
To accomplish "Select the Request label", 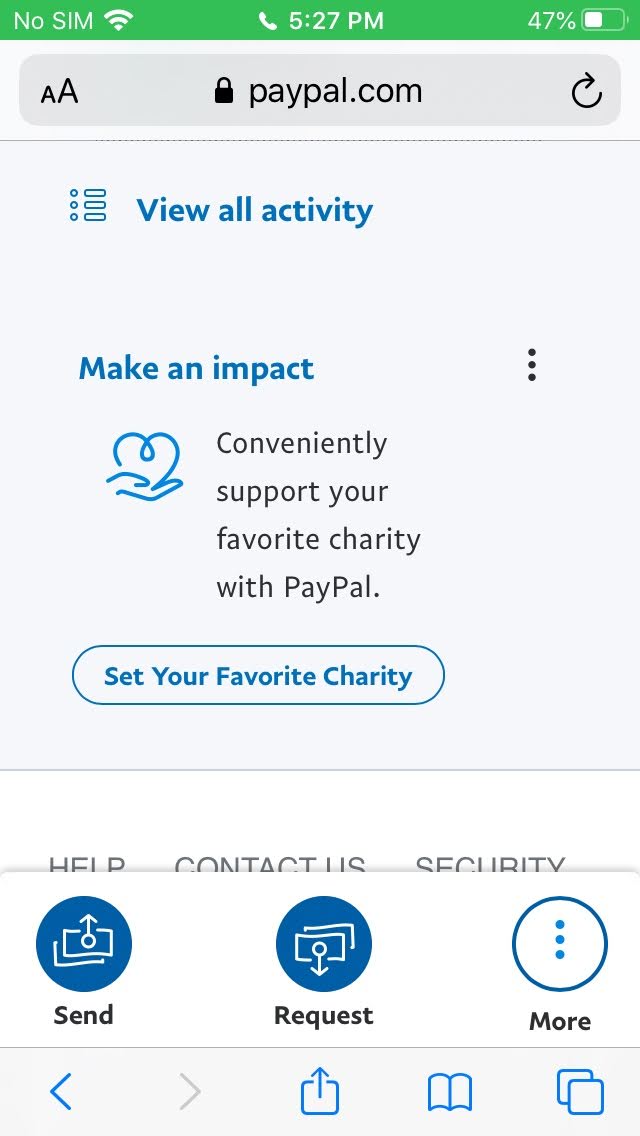I will click(x=323, y=1016).
